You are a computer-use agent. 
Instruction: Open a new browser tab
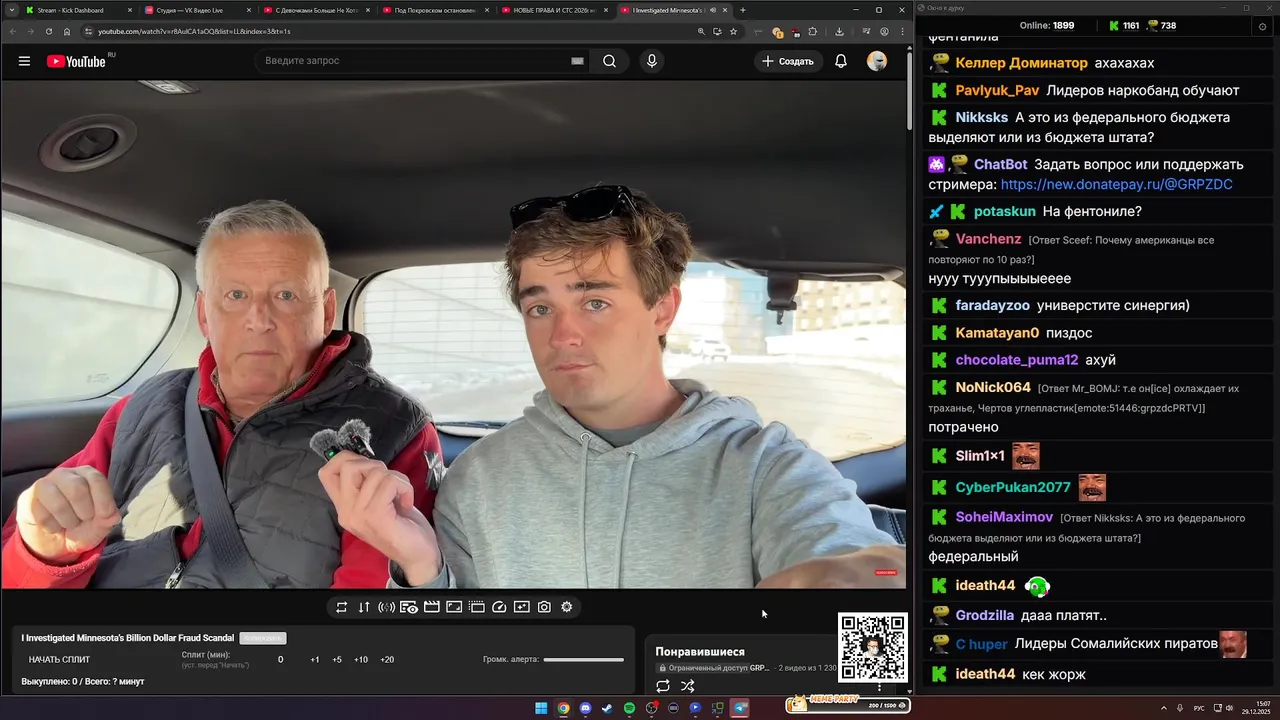(x=742, y=10)
